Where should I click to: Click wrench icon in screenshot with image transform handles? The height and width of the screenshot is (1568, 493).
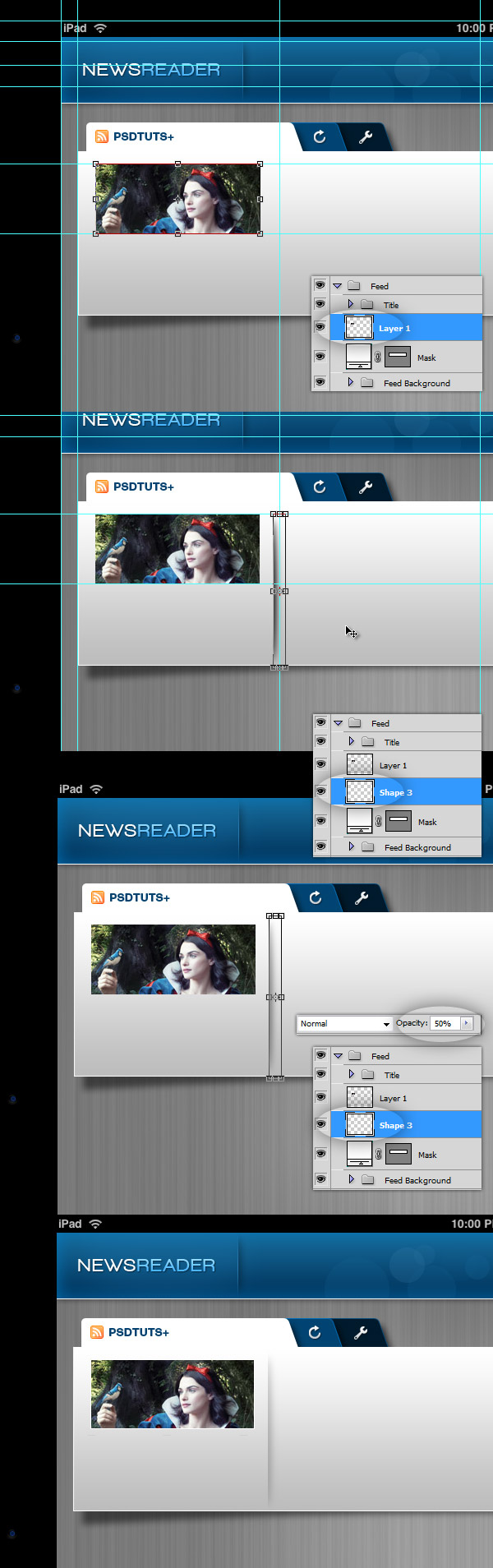[x=366, y=137]
